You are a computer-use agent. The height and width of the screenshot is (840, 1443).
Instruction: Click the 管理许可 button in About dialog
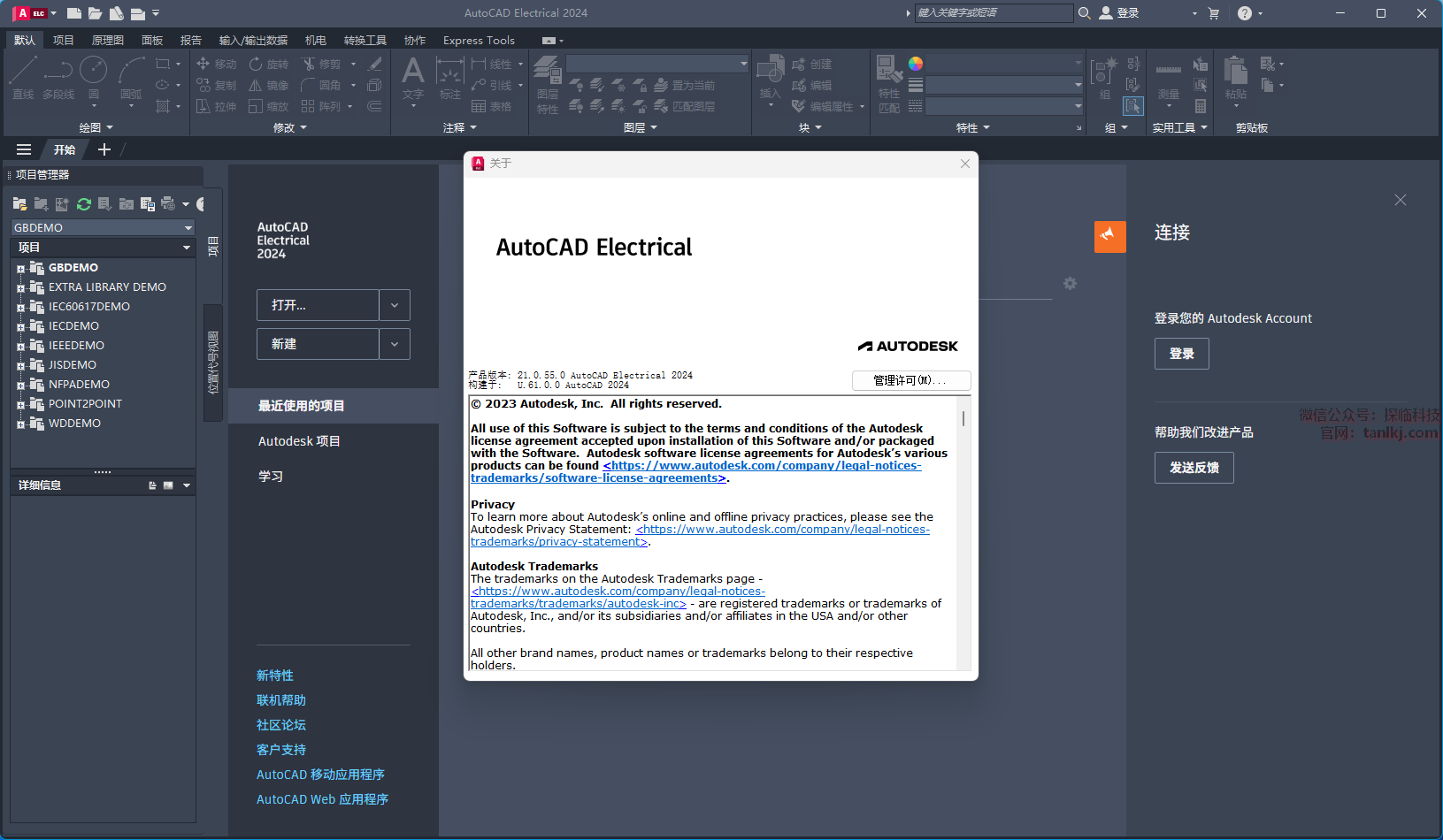(910, 380)
